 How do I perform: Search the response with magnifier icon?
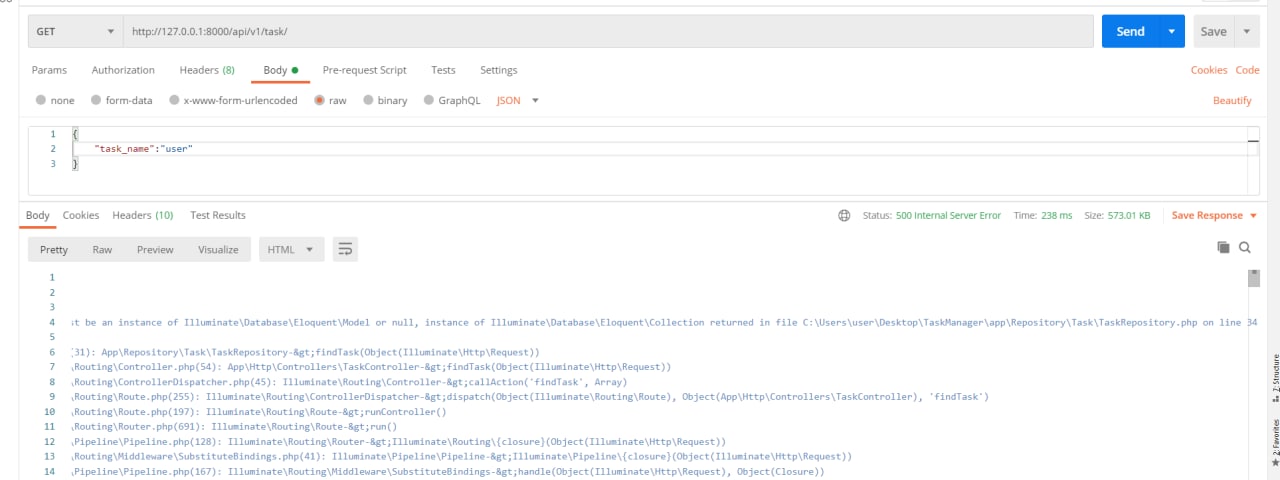(1245, 247)
